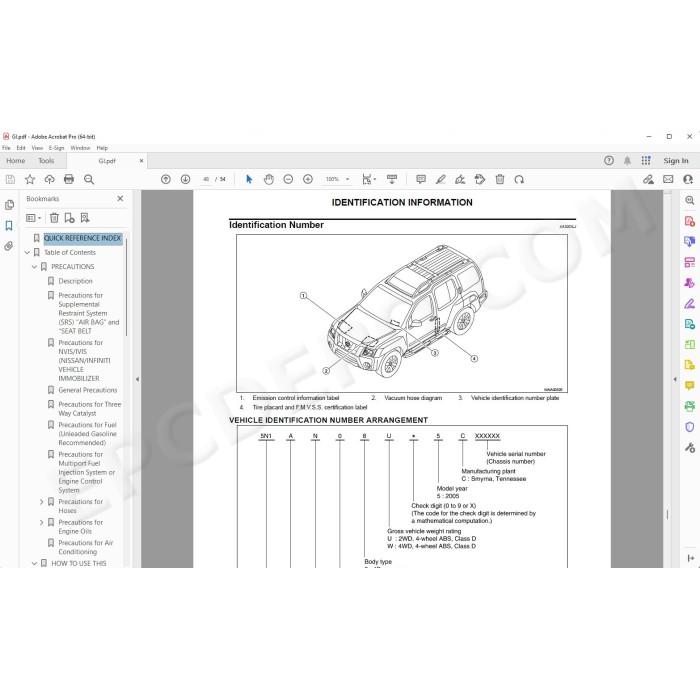Screen dimensions: 700x700
Task: Open the Attachments paperclip panel
Action: click(9, 246)
